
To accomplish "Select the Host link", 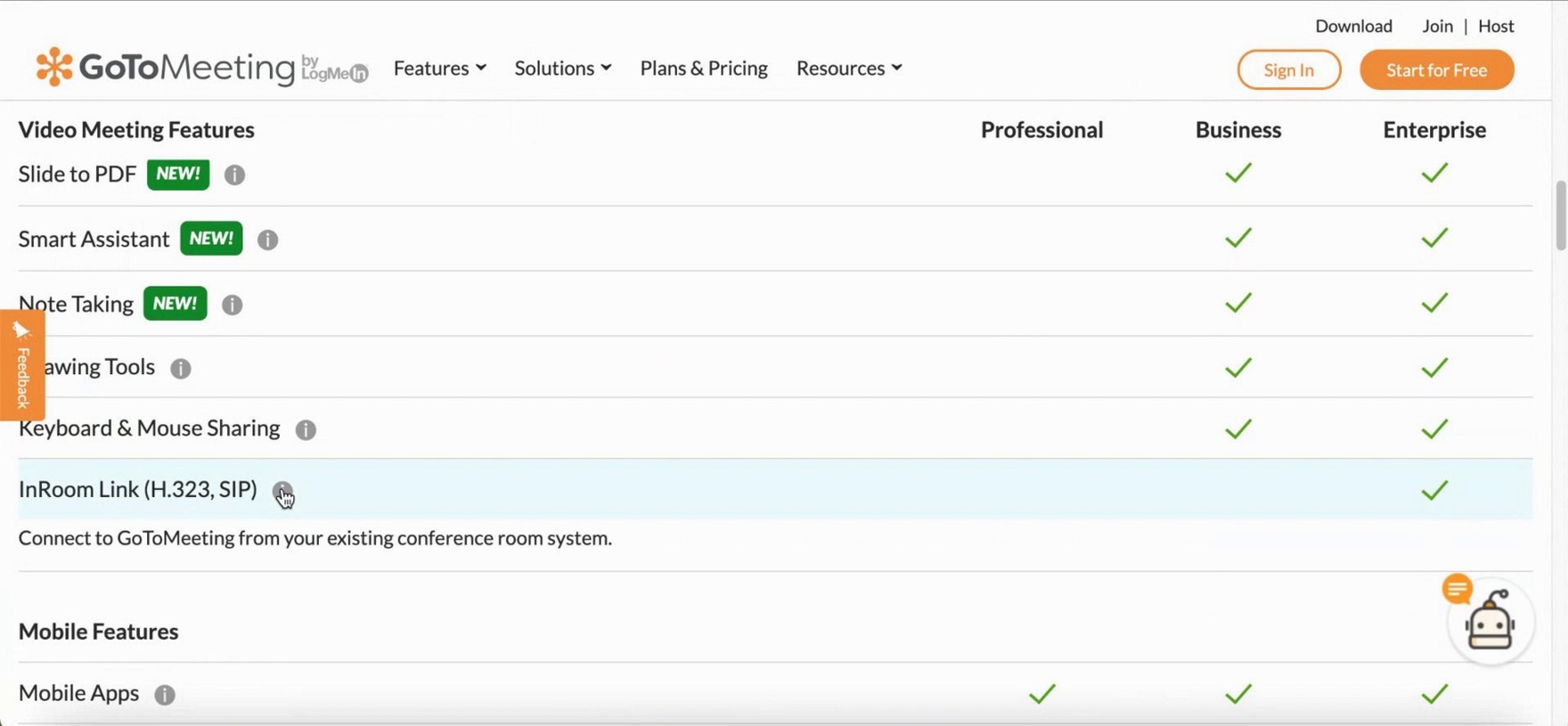I will [1496, 26].
